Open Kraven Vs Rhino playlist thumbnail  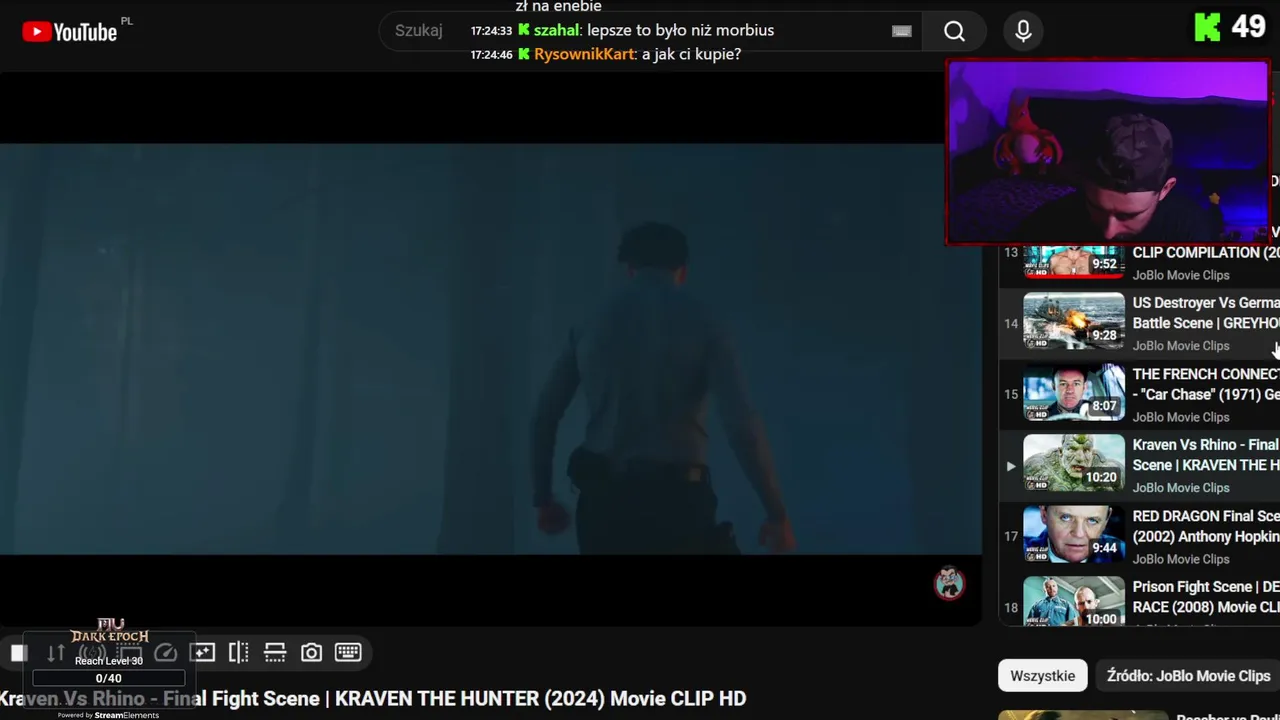pos(1074,463)
